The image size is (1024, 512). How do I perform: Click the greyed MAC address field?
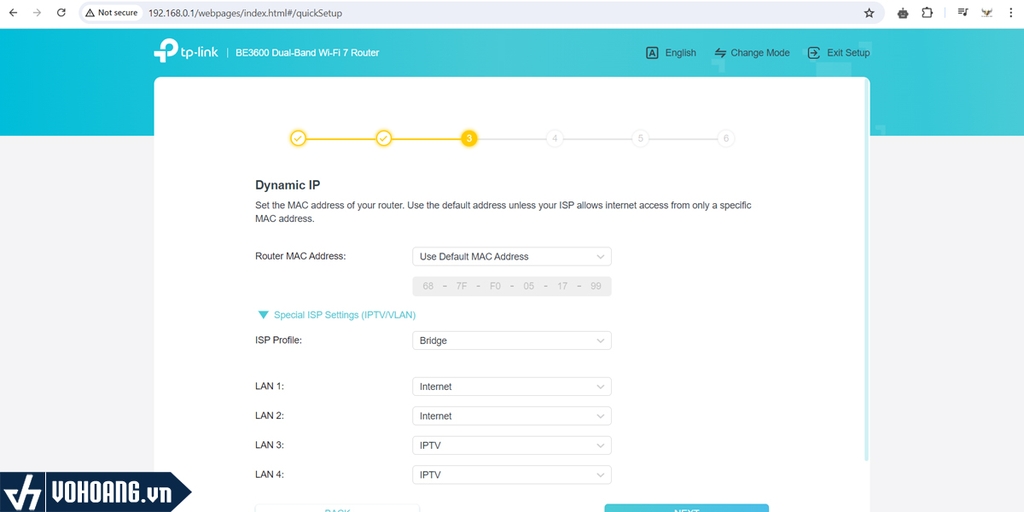pos(512,286)
